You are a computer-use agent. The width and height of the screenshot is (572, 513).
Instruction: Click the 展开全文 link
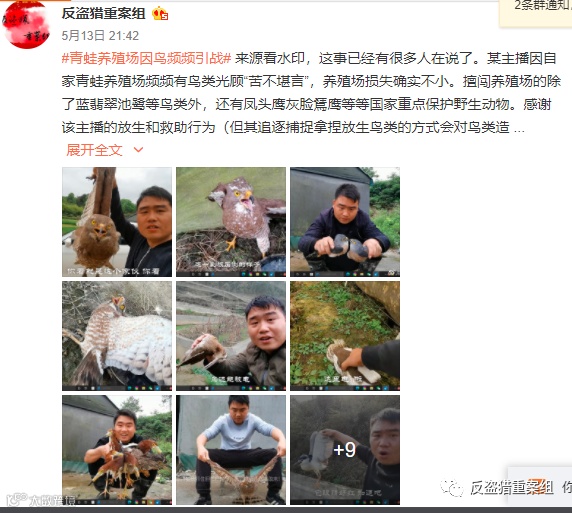[x=94, y=150]
